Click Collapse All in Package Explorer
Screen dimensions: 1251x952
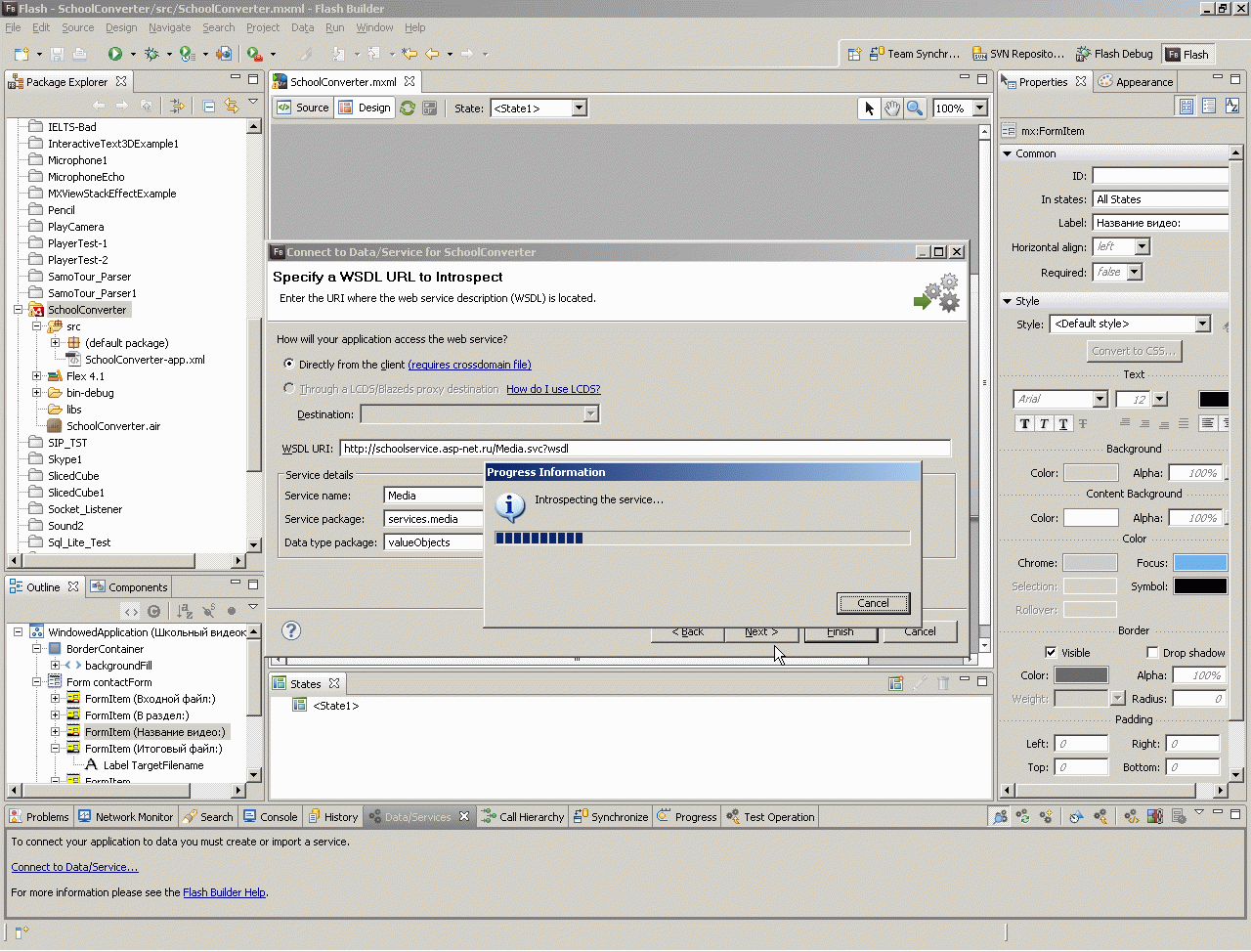point(209,106)
